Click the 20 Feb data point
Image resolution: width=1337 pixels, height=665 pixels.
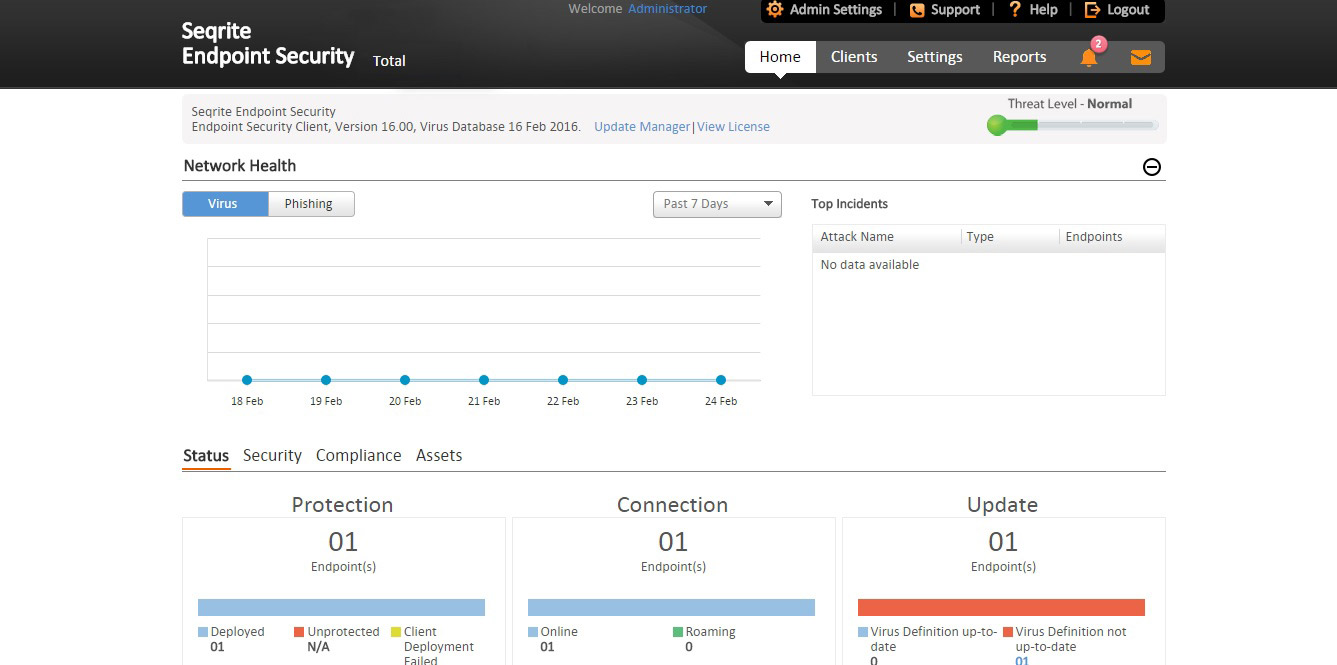click(x=405, y=380)
